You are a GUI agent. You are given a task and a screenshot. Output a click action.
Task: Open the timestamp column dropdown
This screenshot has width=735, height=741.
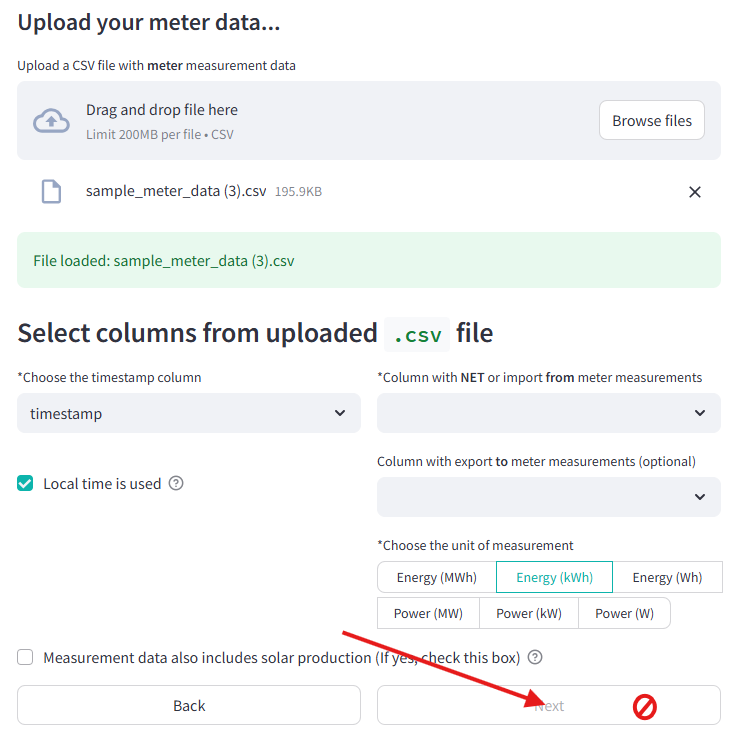click(x=189, y=413)
